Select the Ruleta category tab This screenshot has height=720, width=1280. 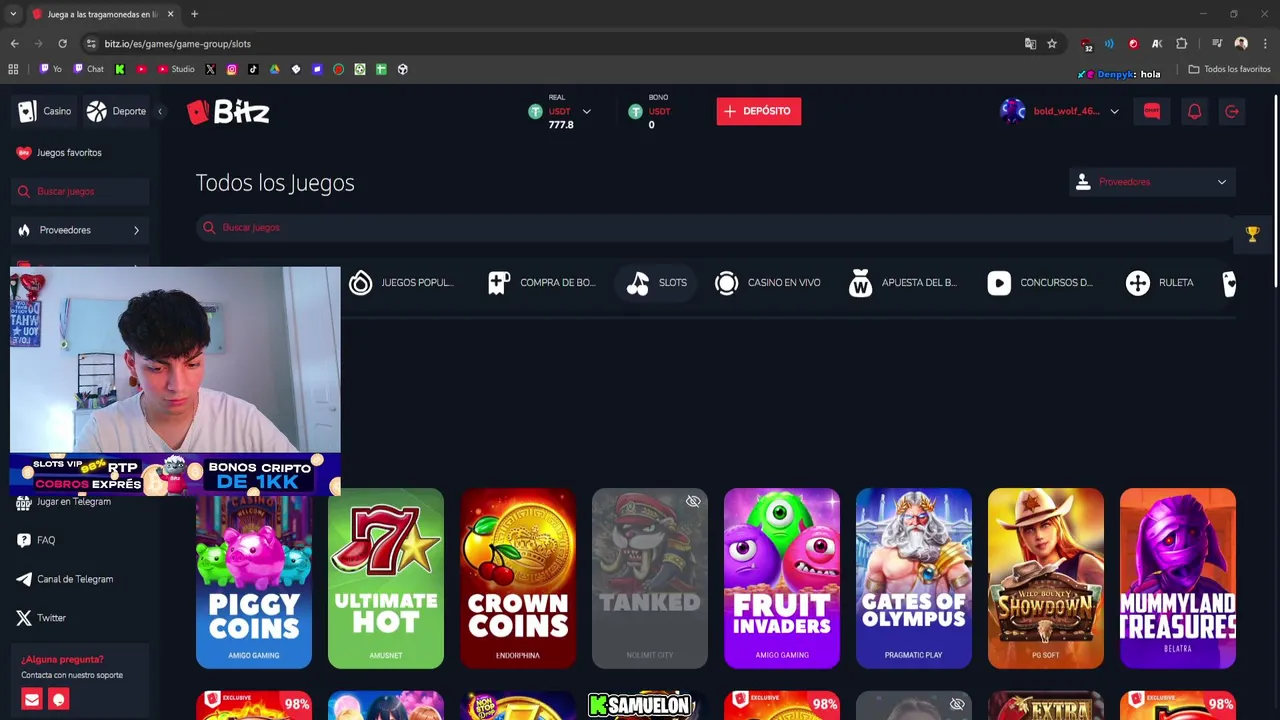tap(1160, 283)
